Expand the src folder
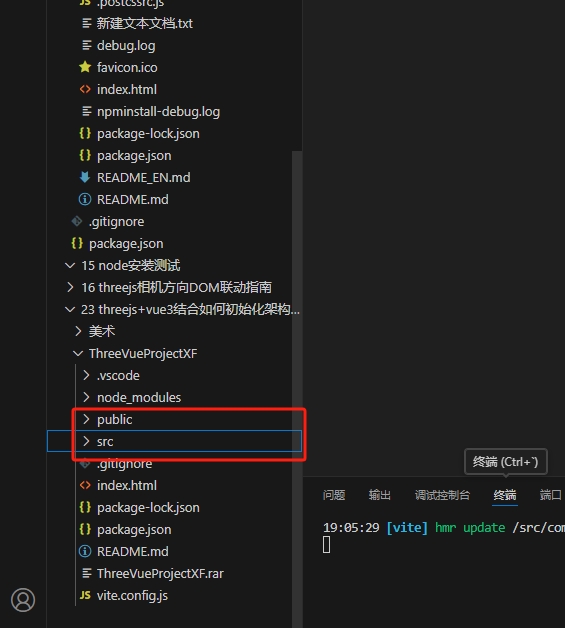The image size is (565, 628). pyautogui.click(x=86, y=441)
